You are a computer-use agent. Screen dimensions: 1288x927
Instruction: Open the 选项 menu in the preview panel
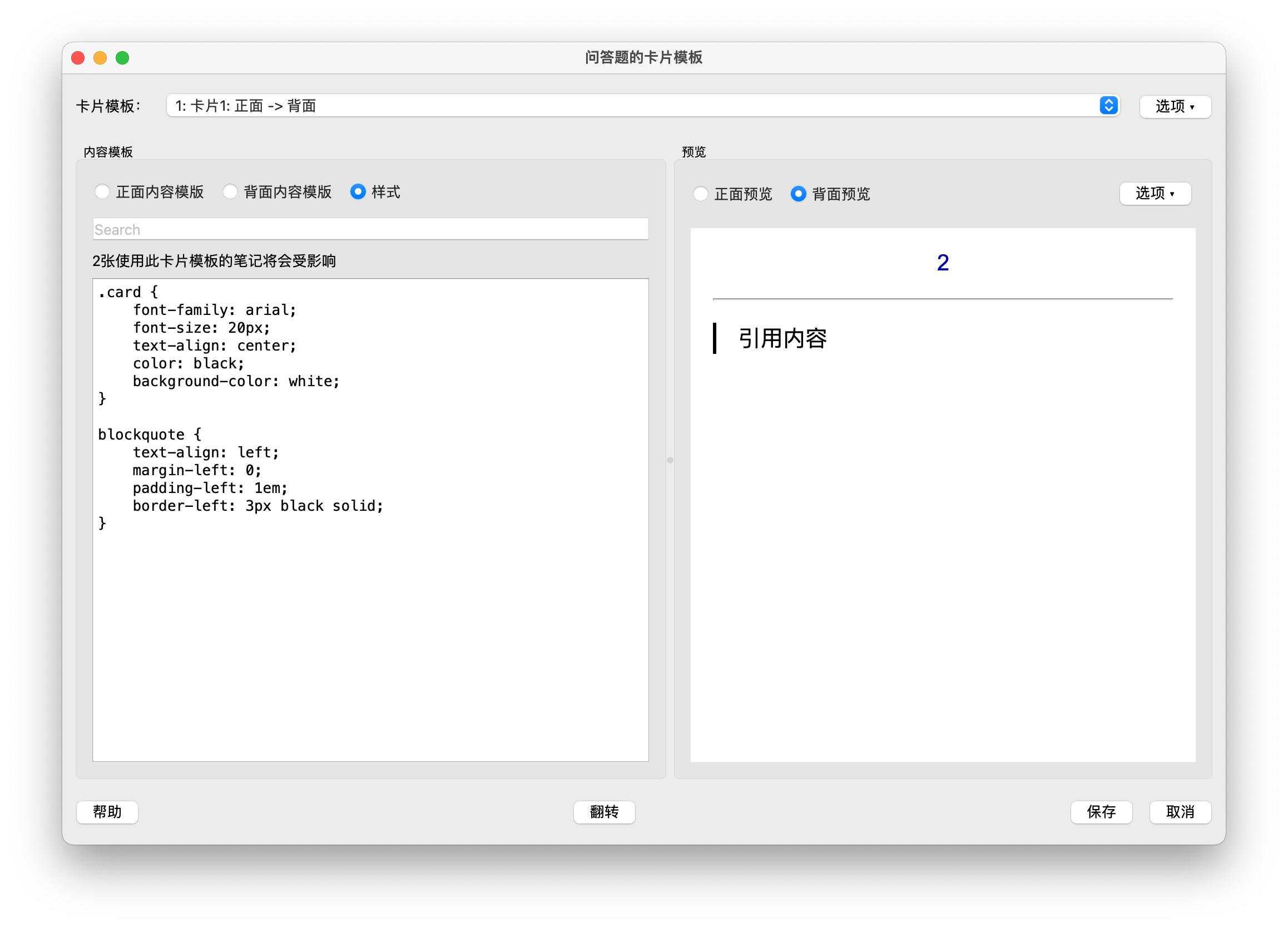point(1155,193)
